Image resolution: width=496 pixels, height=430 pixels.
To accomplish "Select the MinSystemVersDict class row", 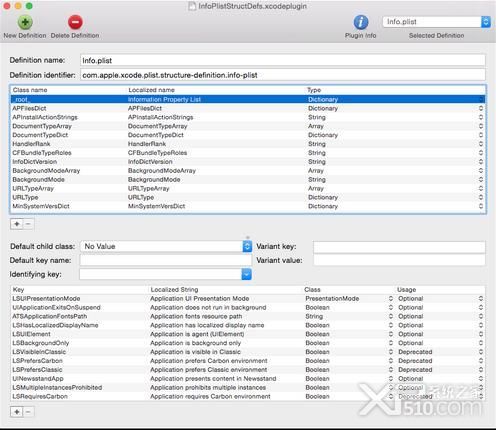I will (x=248, y=206).
